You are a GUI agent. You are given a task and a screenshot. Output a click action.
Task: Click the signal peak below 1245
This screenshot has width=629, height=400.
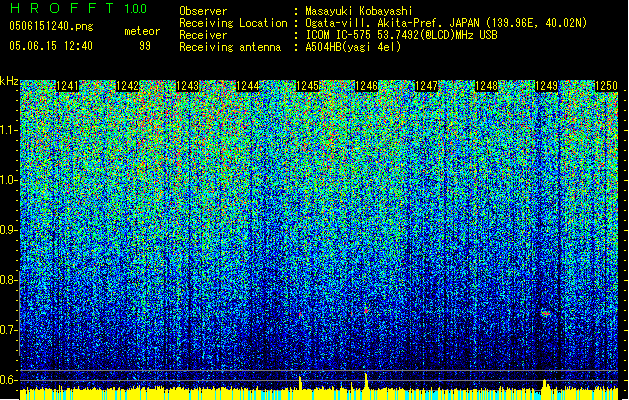click(x=300, y=382)
